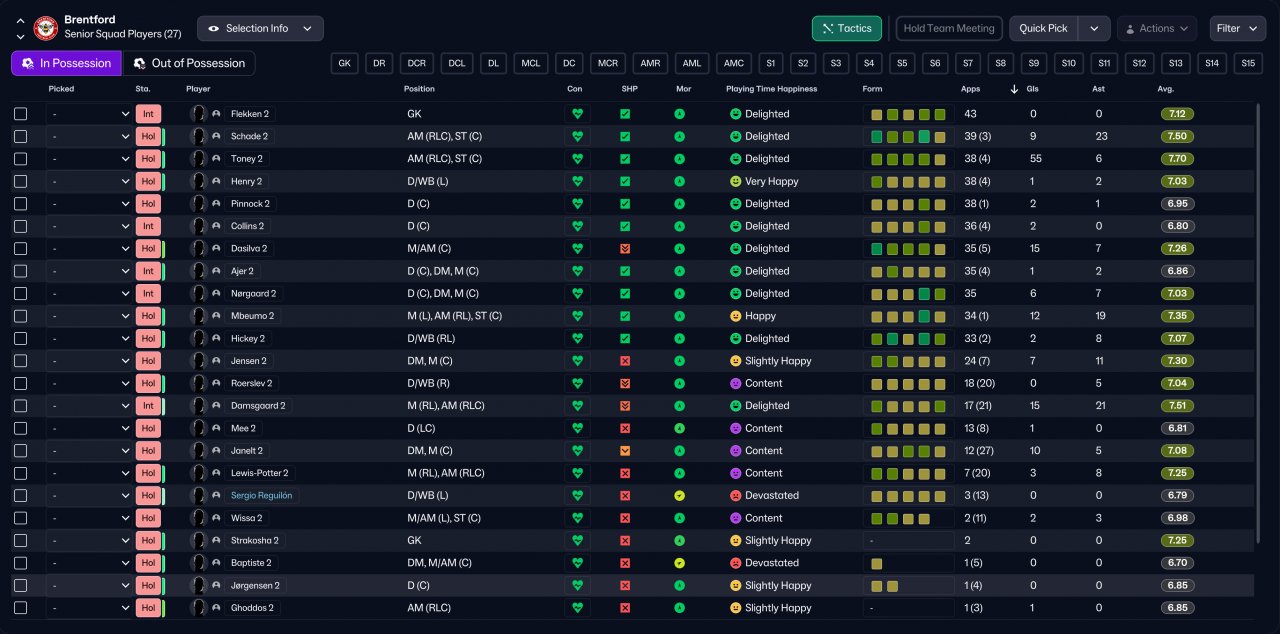Open Sergio Reguilón's player profile link

tap(261, 496)
